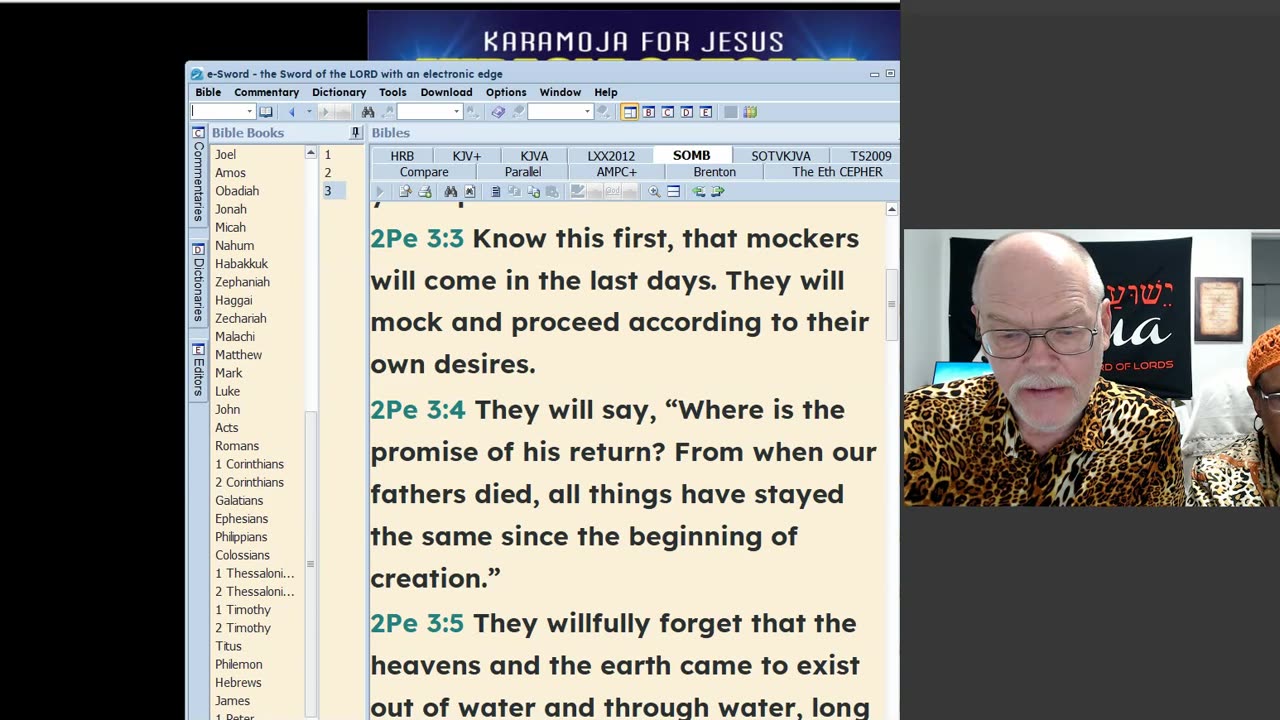Select the book Hebrews
1280x720 pixels.
(238, 682)
